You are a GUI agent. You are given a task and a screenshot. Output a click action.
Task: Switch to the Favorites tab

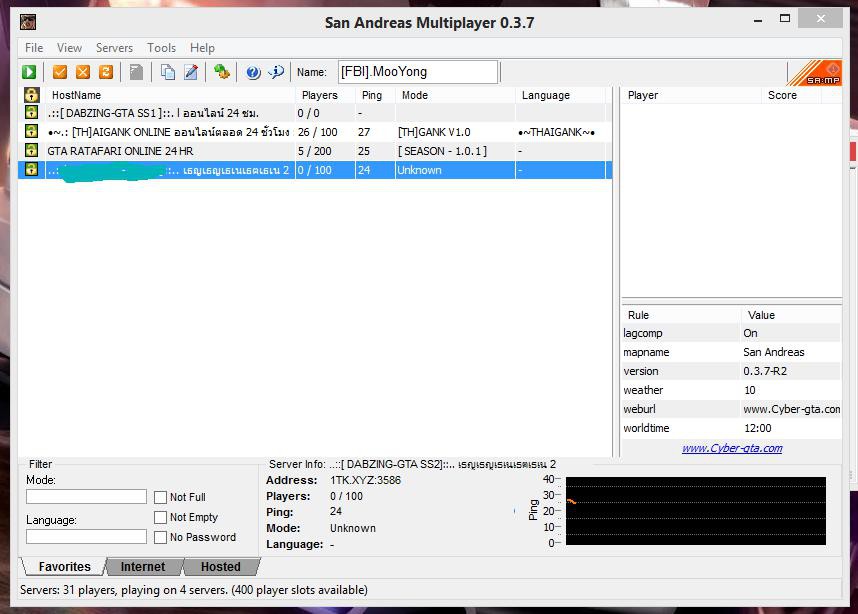(x=65, y=566)
